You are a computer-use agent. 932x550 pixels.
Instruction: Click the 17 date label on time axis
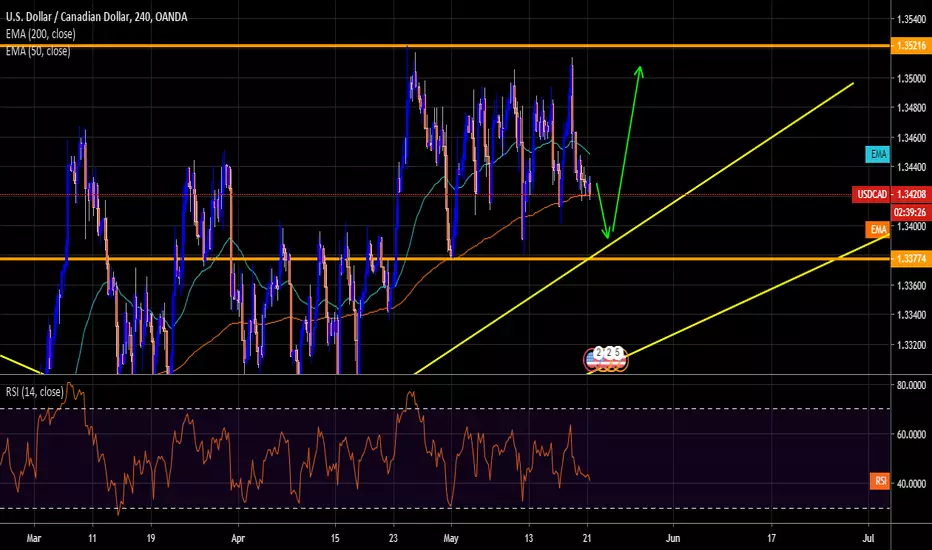point(772,538)
